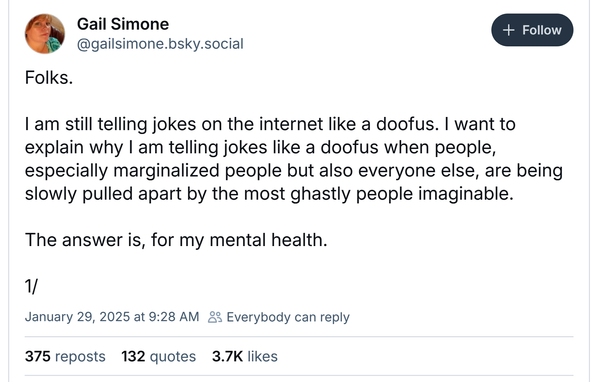Click the word 'likes' in engagement row
The height and width of the screenshot is (382, 602).
point(262,356)
